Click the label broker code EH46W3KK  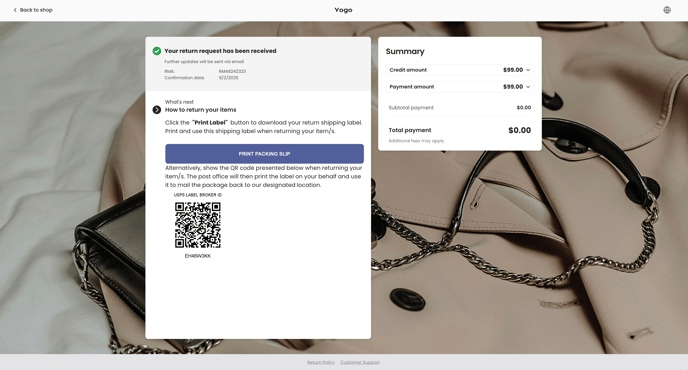click(197, 256)
